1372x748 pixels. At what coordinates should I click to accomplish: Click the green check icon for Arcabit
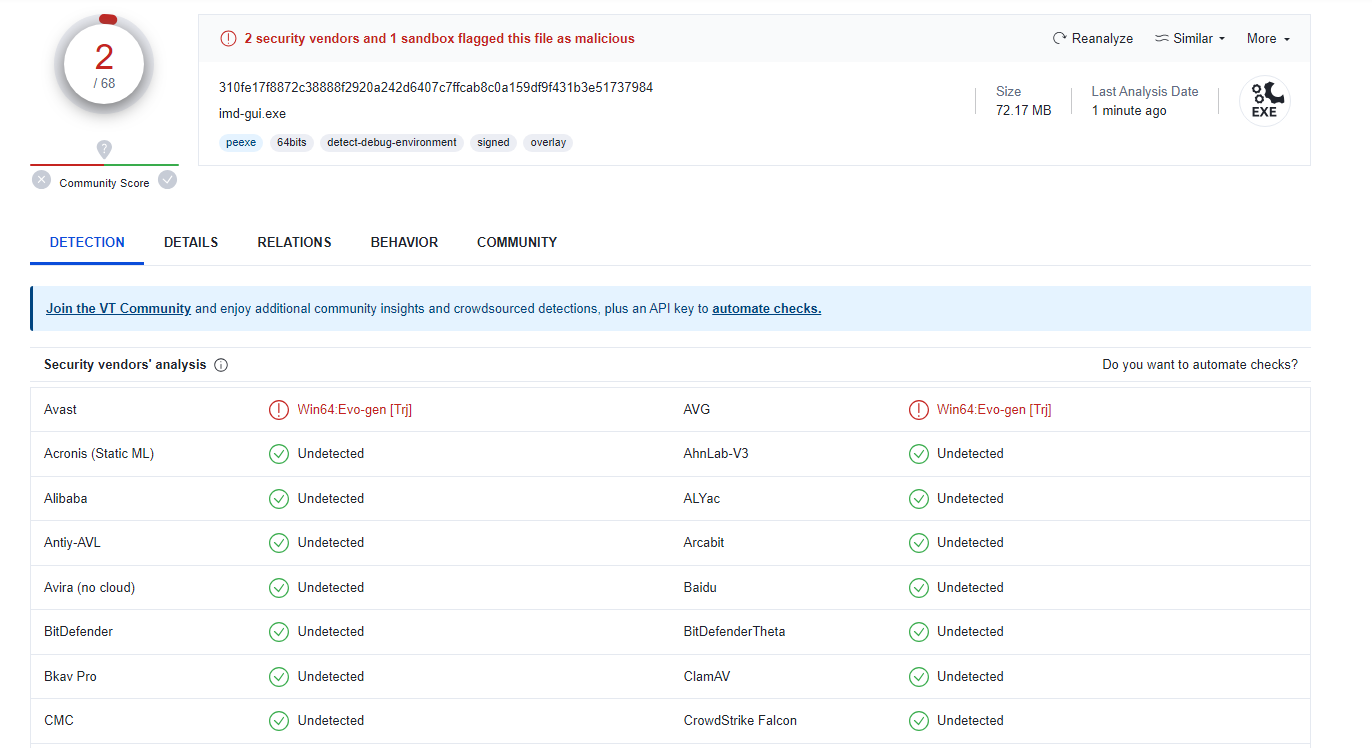pos(918,543)
